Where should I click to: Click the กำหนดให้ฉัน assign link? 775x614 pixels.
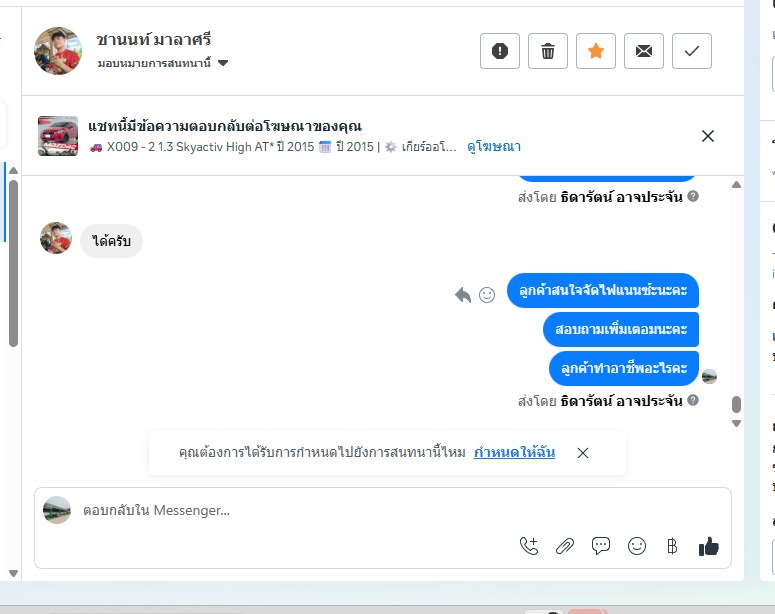514,452
